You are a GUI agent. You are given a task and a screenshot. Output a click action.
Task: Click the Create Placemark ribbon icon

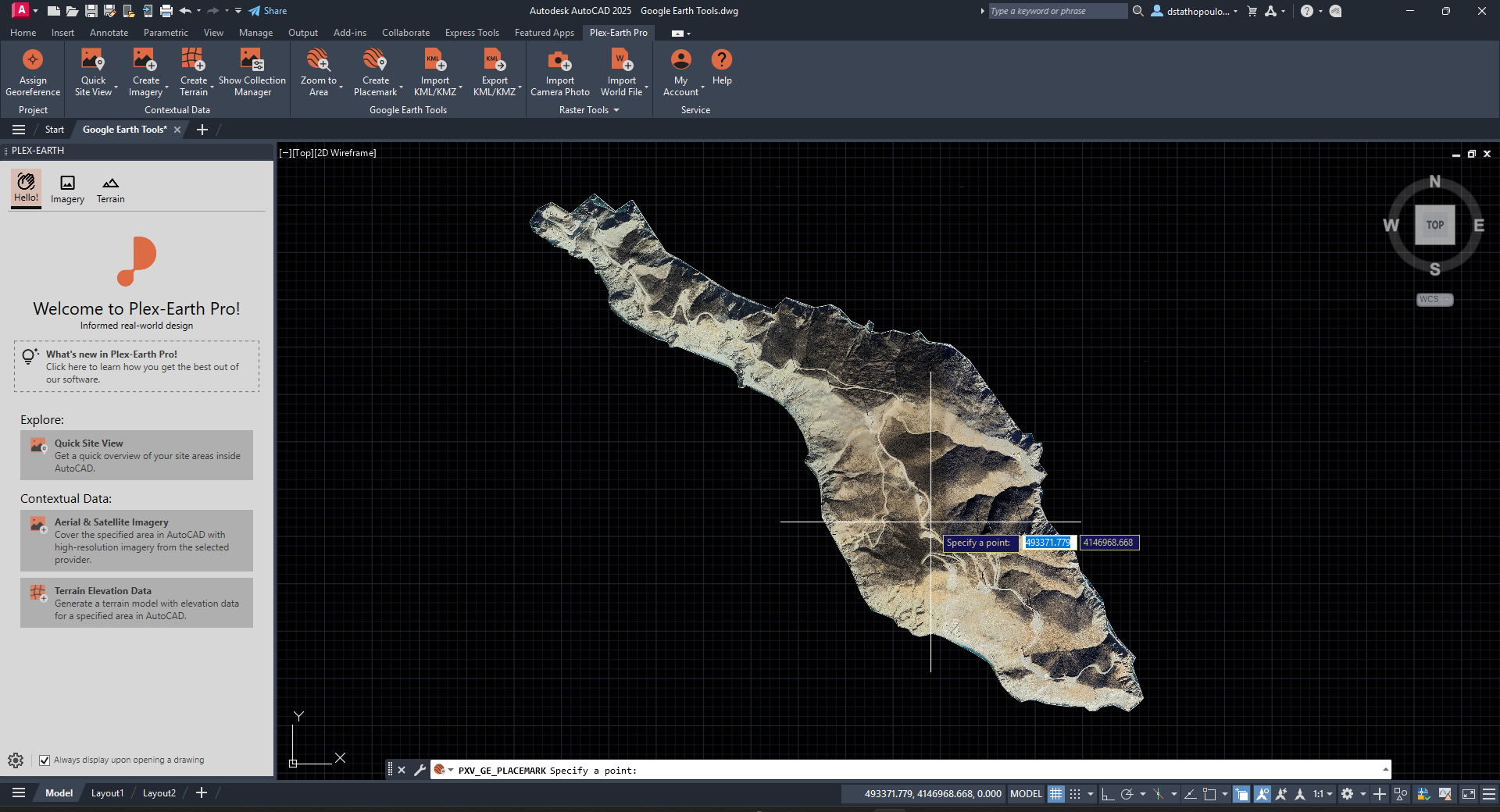tap(375, 60)
